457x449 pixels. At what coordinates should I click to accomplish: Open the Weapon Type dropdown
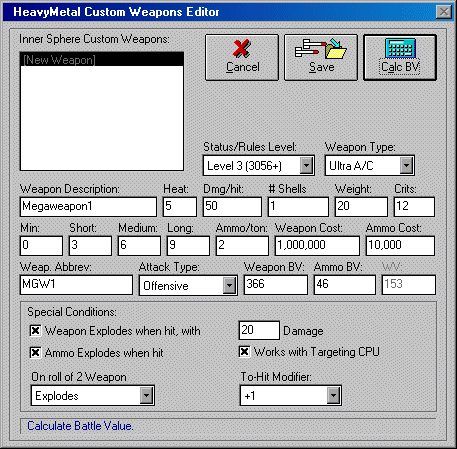click(406, 165)
